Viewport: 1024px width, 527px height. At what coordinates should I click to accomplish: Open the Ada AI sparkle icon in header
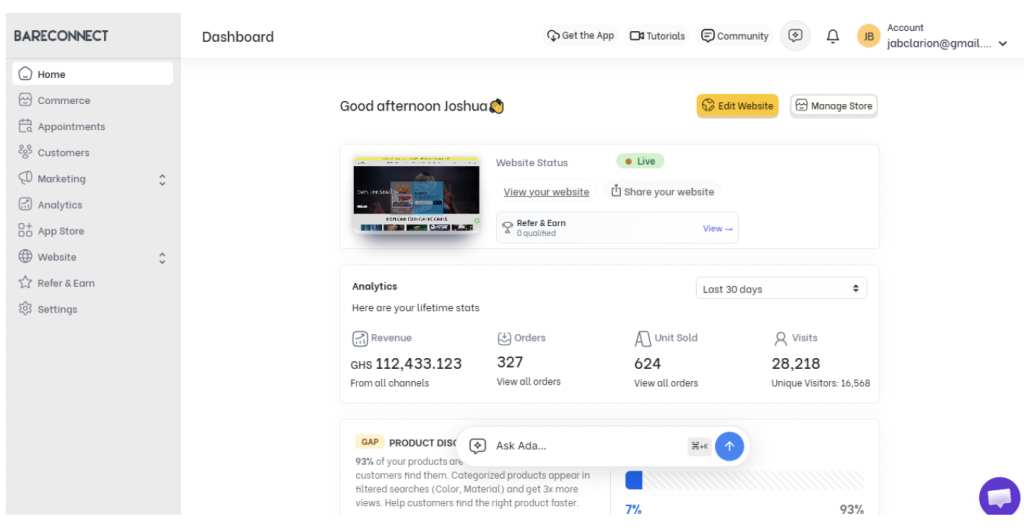tap(795, 36)
